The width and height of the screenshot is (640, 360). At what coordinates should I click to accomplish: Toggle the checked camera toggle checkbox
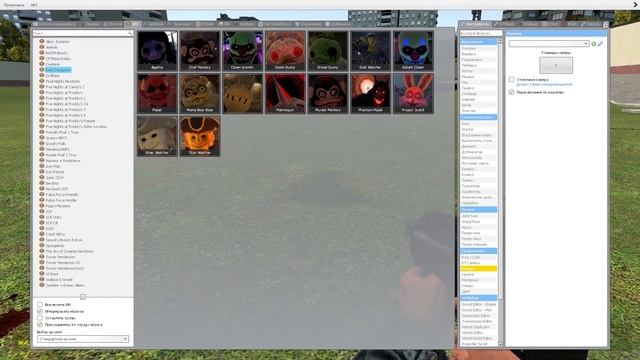coord(511,92)
